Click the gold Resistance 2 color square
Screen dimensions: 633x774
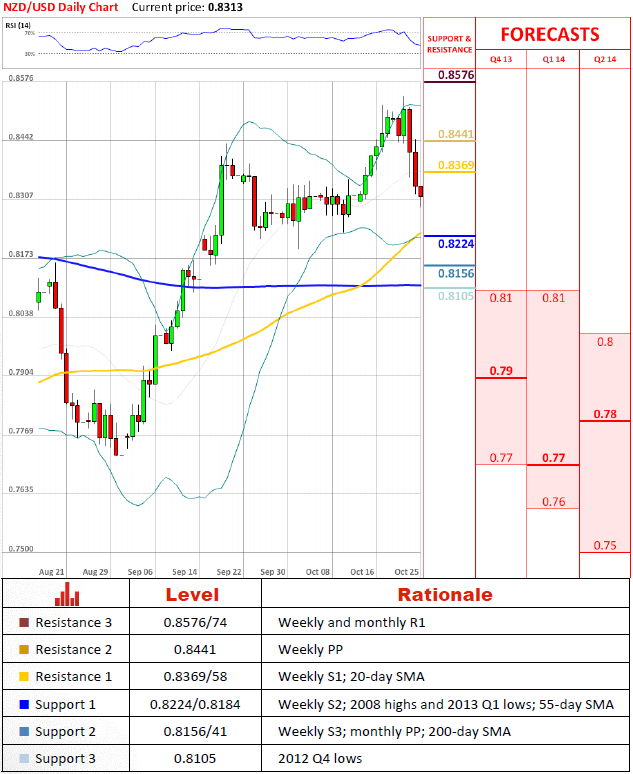pos(23,649)
